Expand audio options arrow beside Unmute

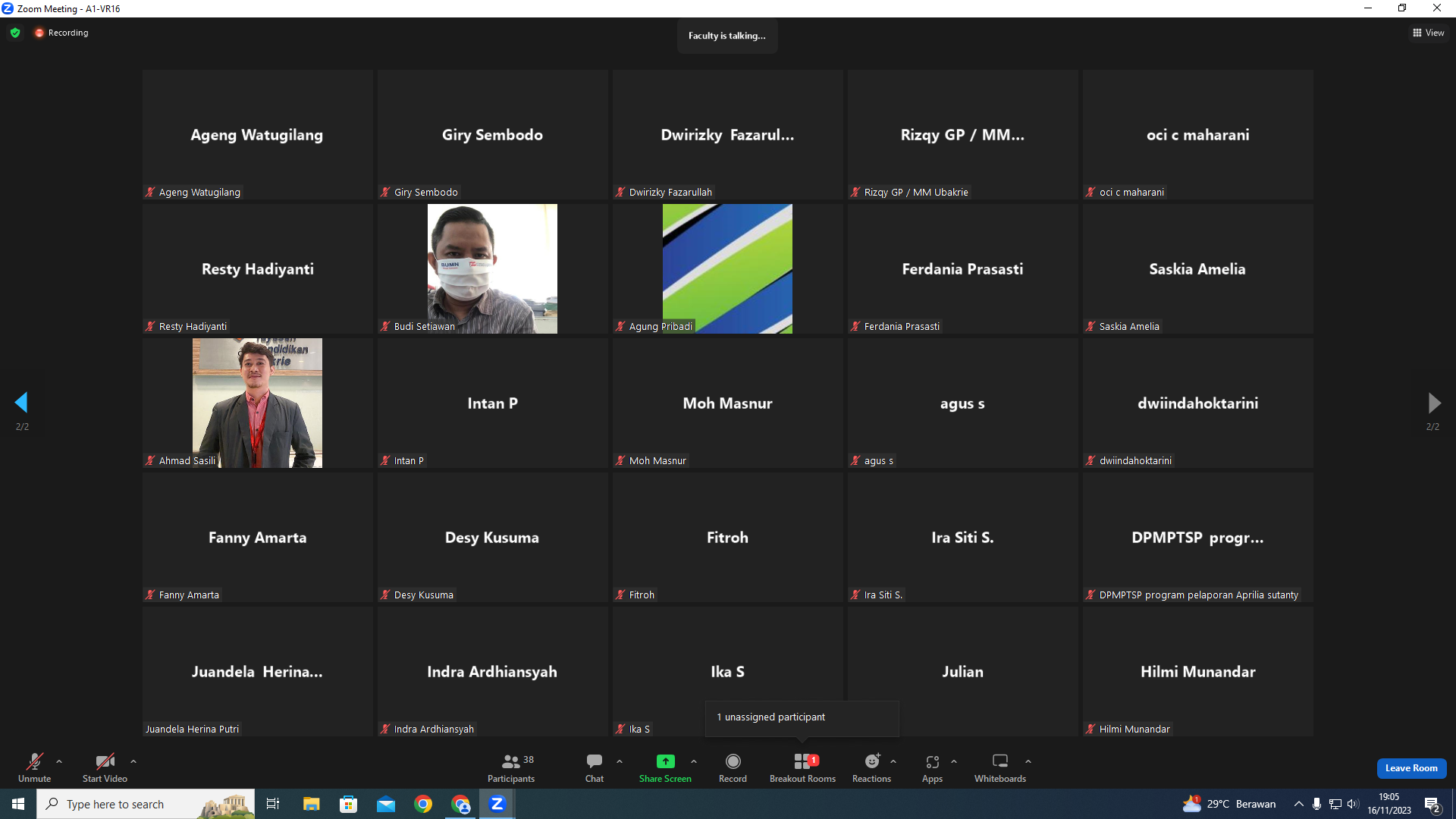point(59,761)
